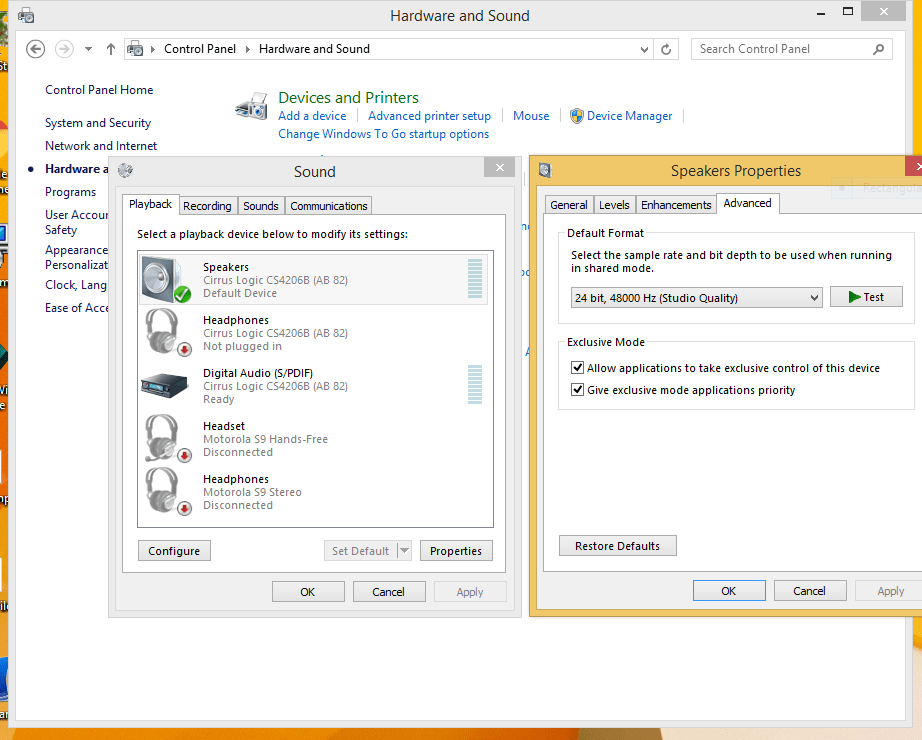Click the Restore Defaults button
The height and width of the screenshot is (740, 922).
pos(617,545)
